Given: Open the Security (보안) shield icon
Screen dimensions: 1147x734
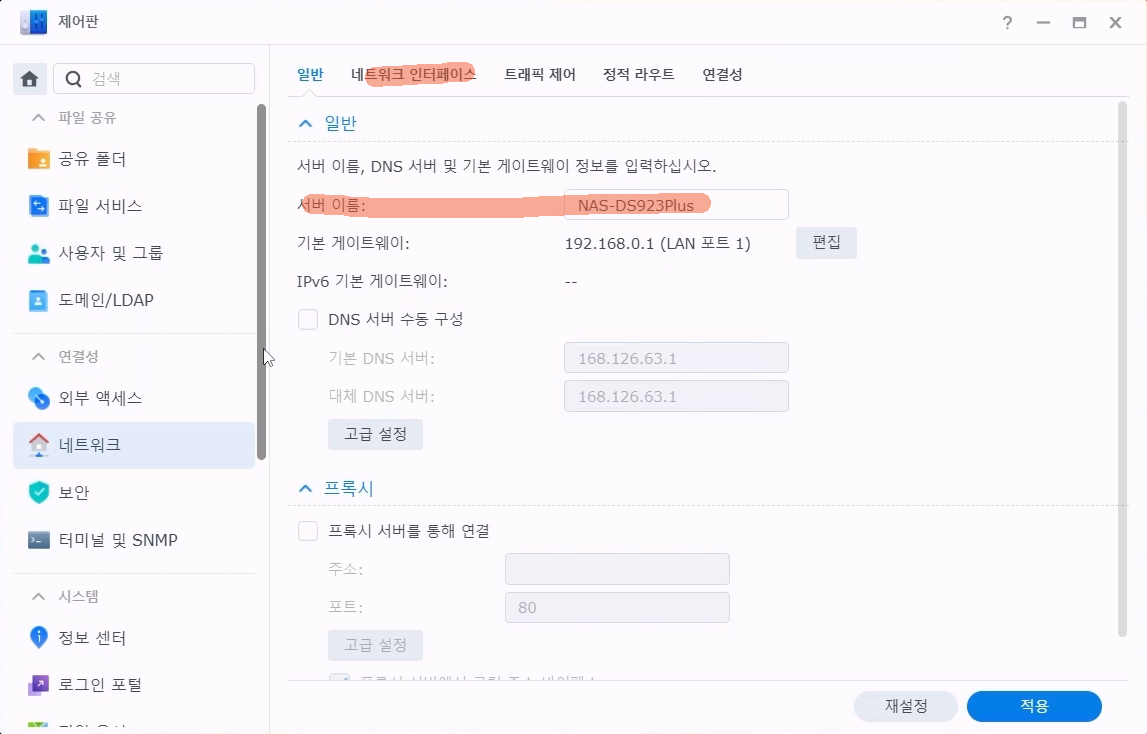Looking at the screenshot, I should [39, 492].
